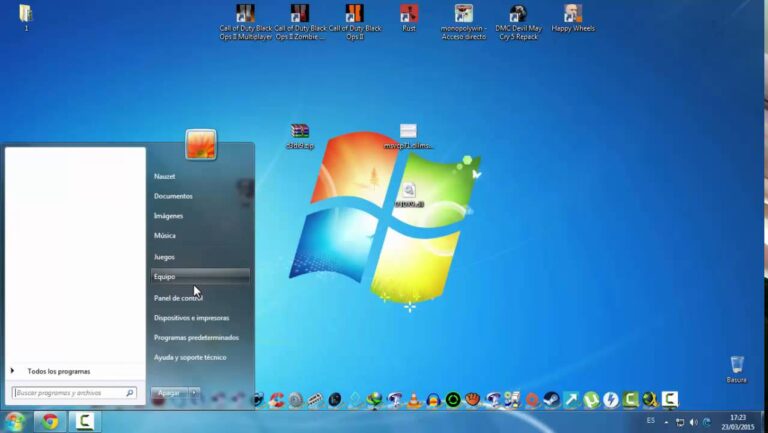Click the user account flower picture
Image resolution: width=768 pixels, height=433 pixels.
(201, 144)
